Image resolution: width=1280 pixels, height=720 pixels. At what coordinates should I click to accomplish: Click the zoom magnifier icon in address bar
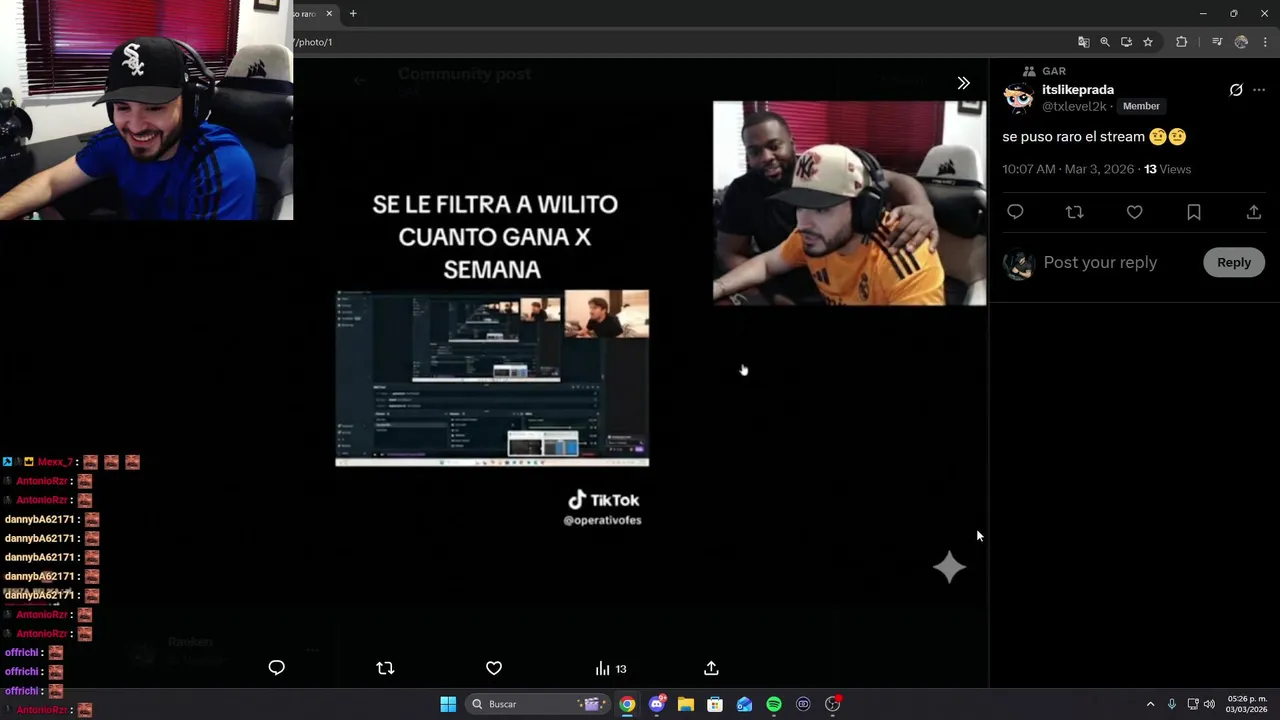click(x=1105, y=42)
